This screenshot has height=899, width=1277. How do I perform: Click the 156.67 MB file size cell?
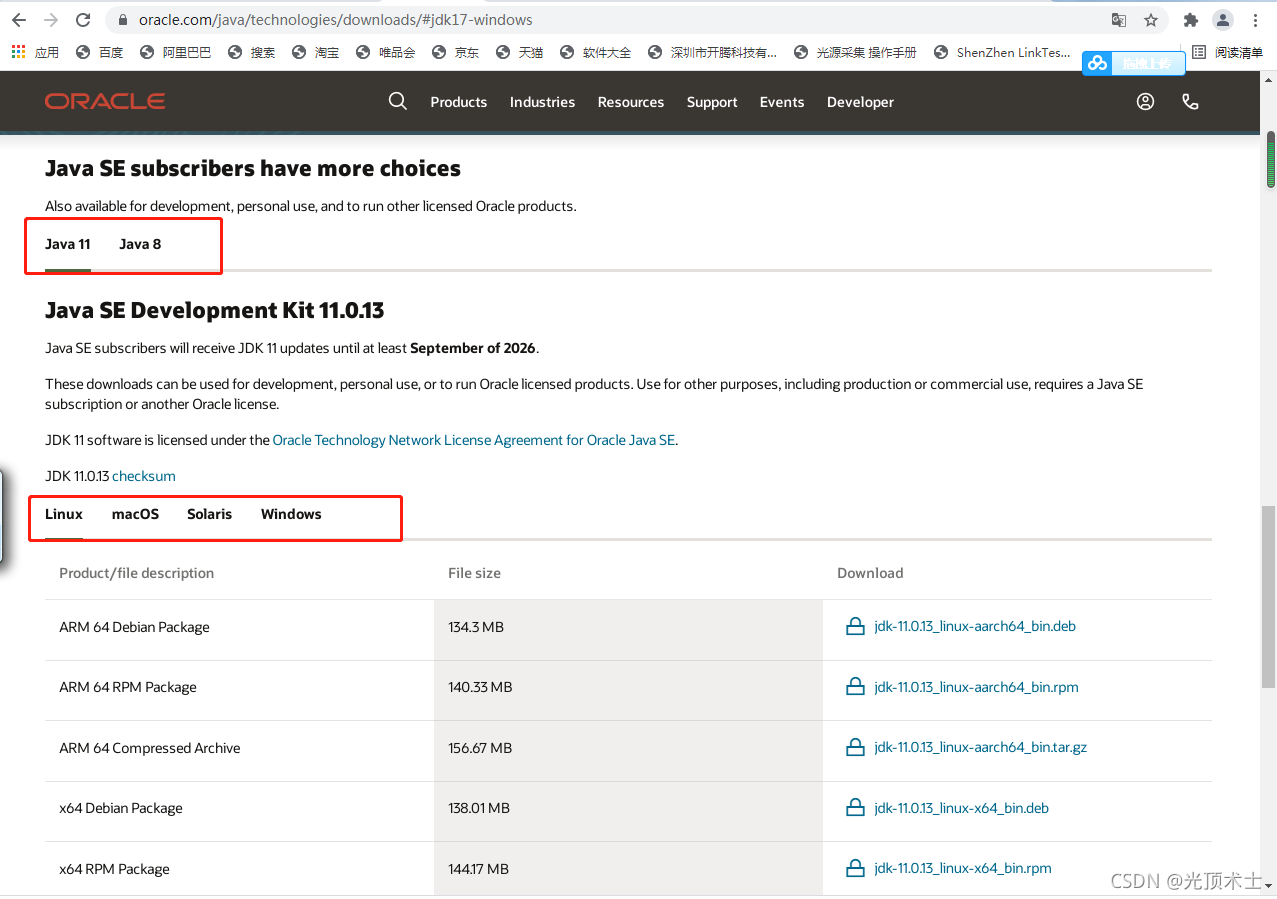click(x=628, y=751)
